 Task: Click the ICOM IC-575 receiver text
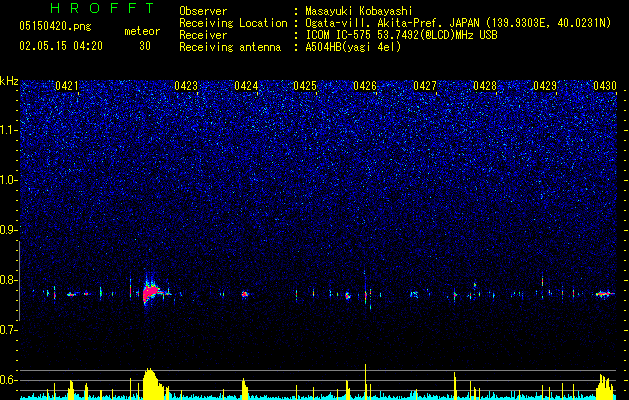347,35
